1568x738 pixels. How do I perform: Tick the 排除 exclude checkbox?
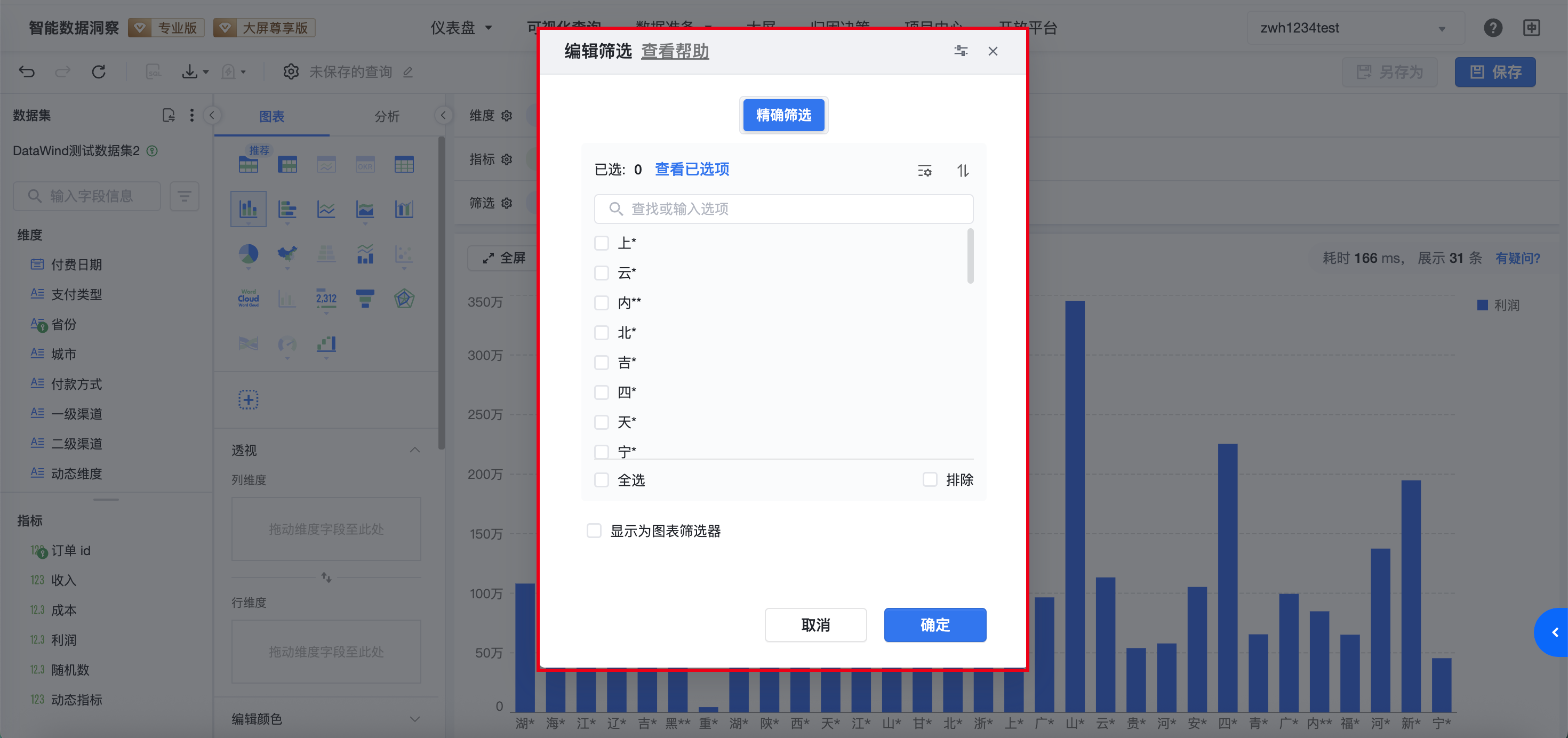pyautogui.click(x=930, y=479)
